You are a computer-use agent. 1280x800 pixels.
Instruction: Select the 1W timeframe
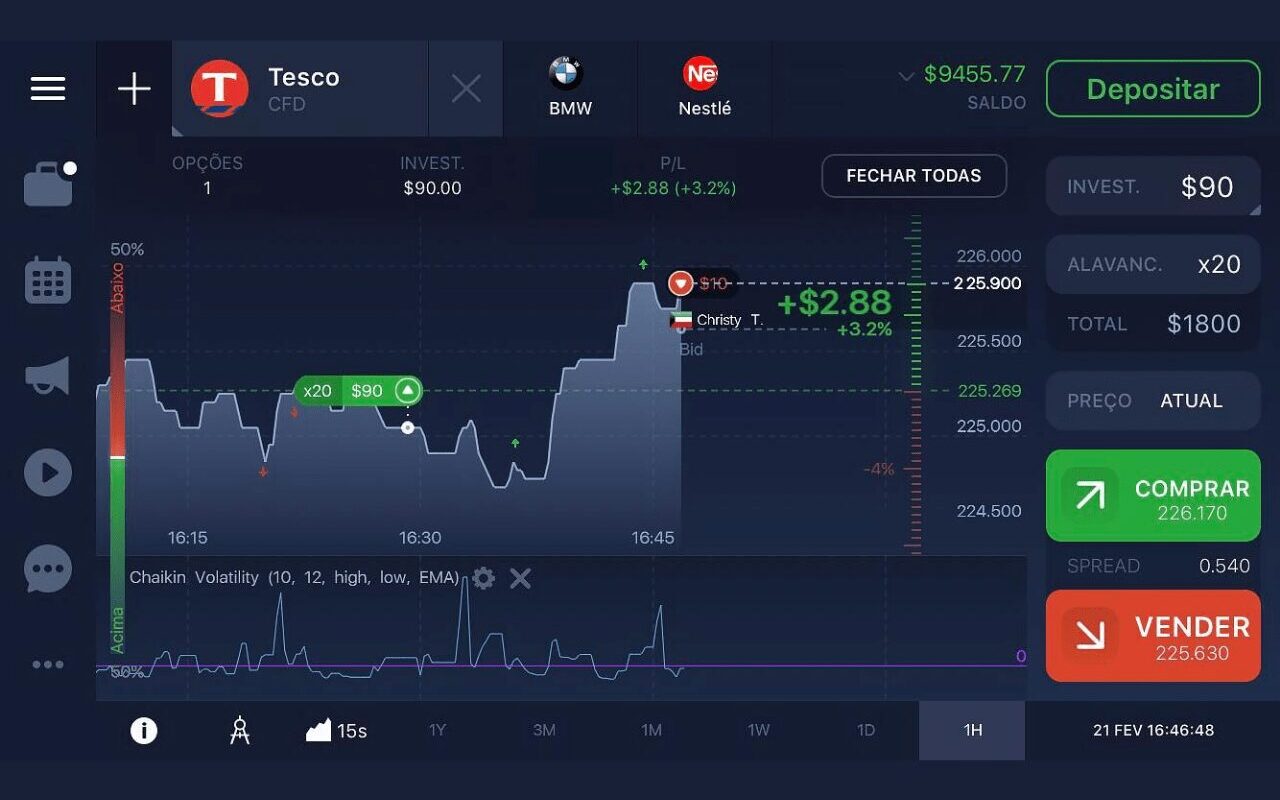(759, 730)
